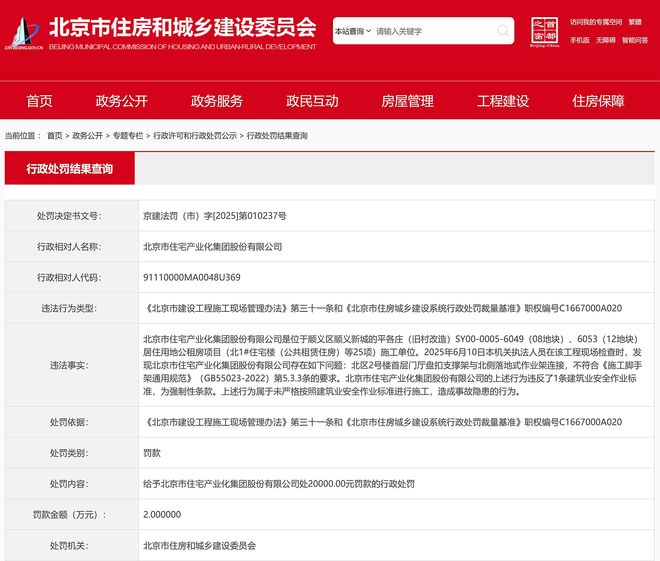Click the magnifier search icon
Screen dimensions: 660x561
pyautogui.click(x=503, y=31)
